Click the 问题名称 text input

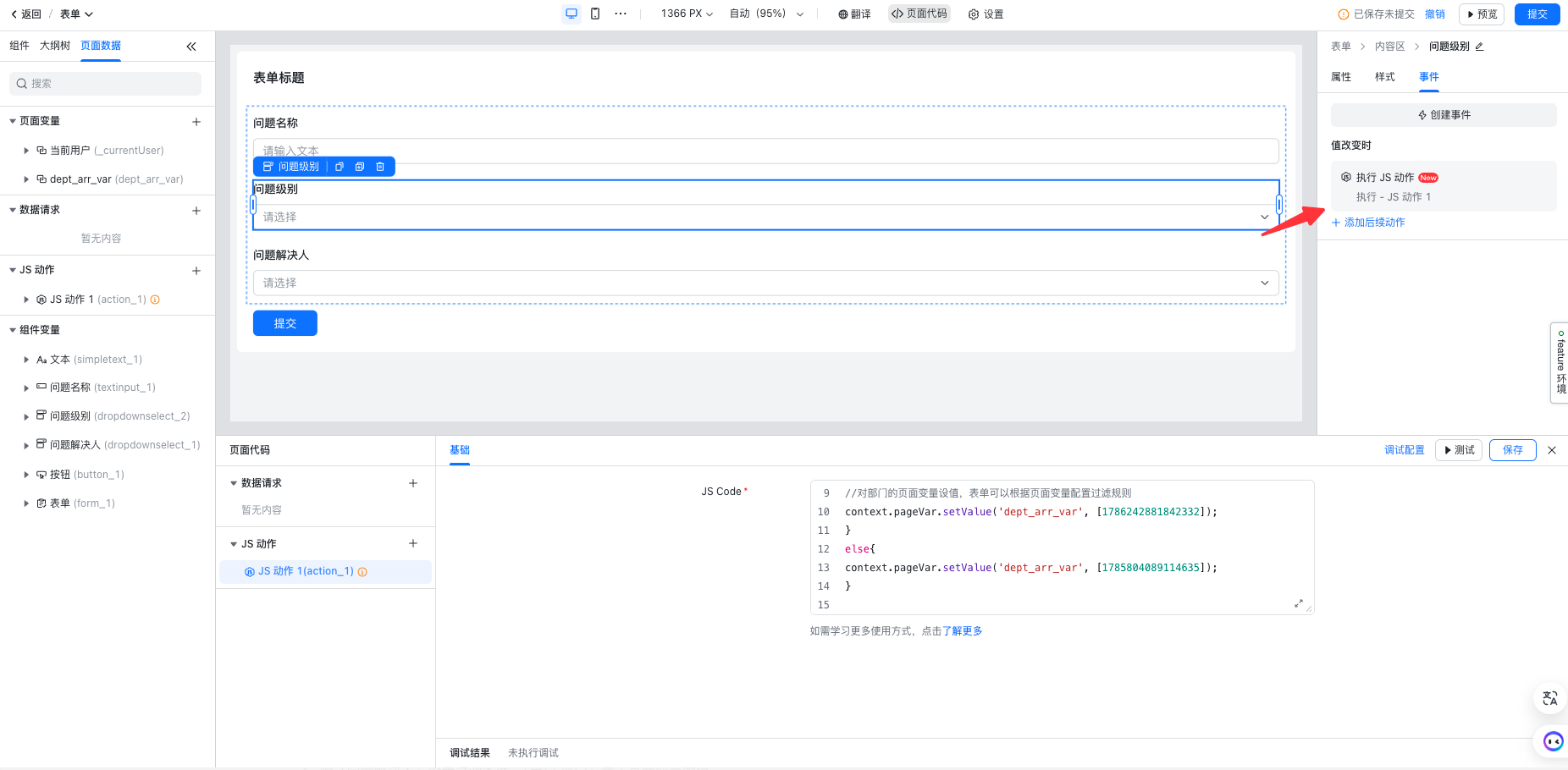click(765, 151)
